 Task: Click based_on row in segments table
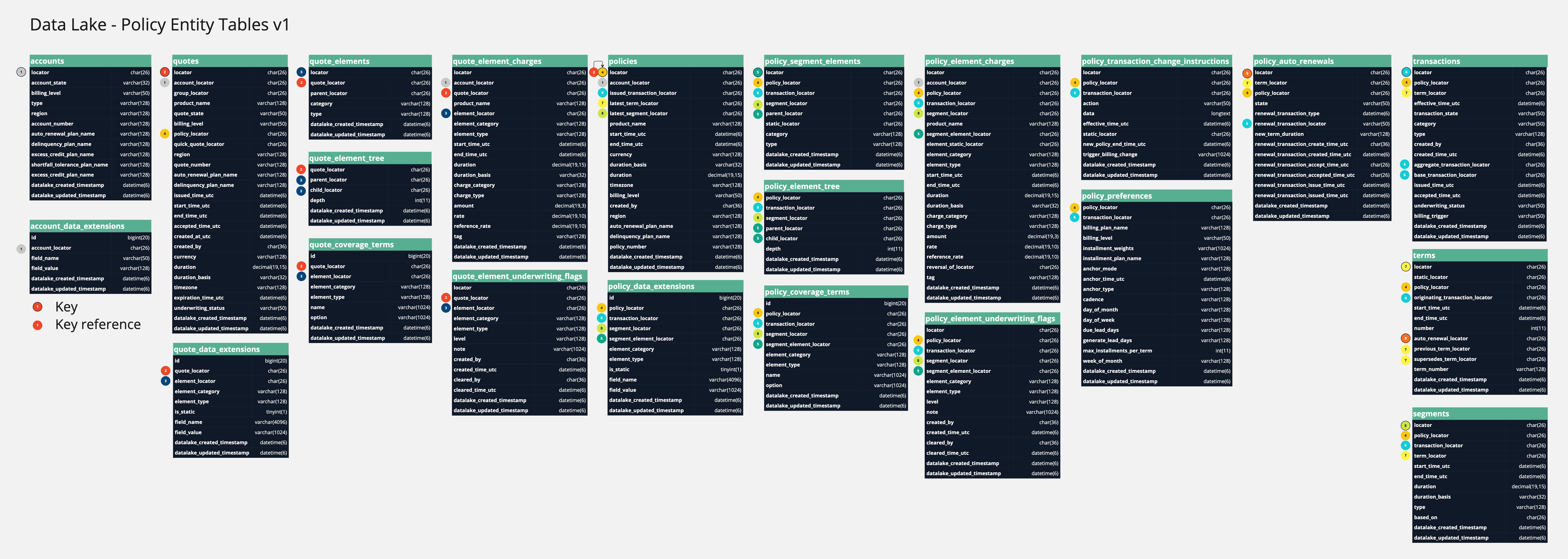(x=1480, y=518)
